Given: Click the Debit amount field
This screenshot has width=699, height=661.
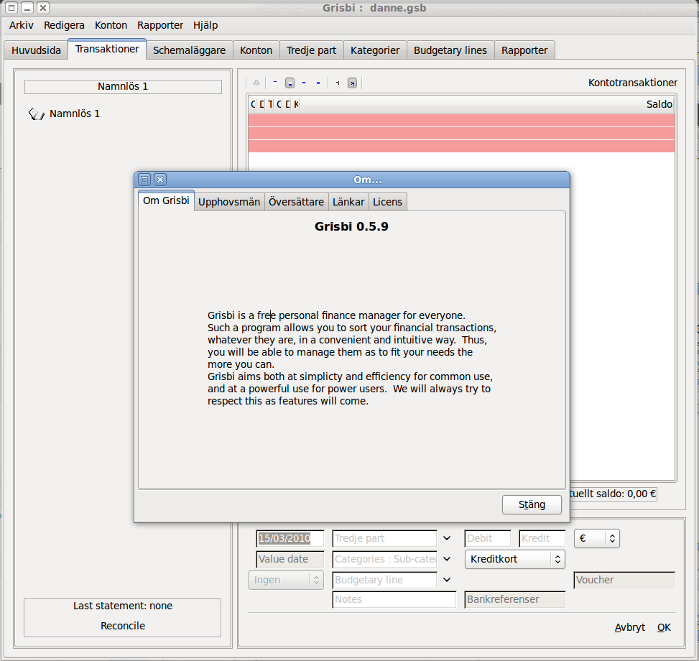Looking at the screenshot, I should pyautogui.click(x=487, y=538).
